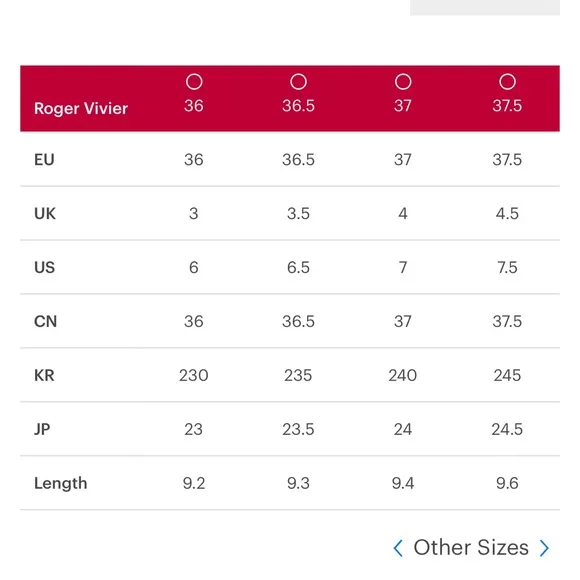Click the JP size 24.5 cell
This screenshot has height=580, width=580.
(507, 429)
